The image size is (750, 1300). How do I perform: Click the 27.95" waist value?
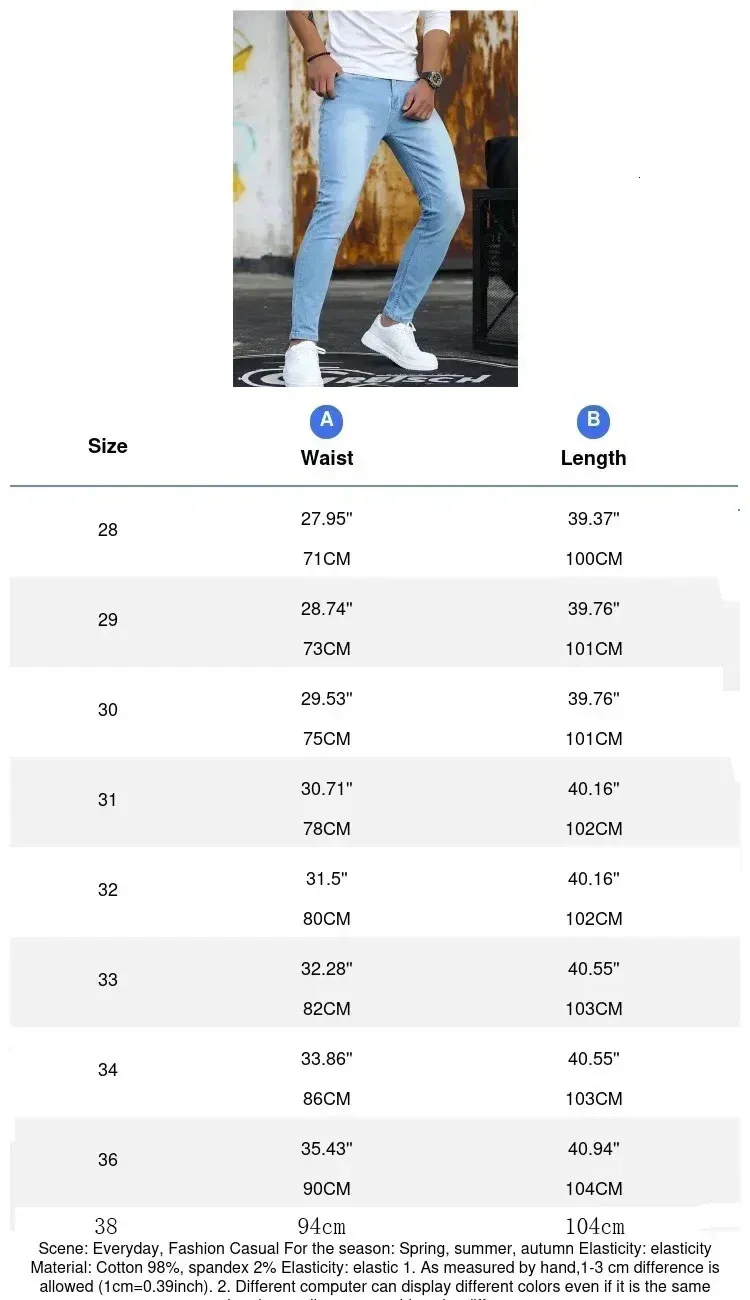point(327,519)
